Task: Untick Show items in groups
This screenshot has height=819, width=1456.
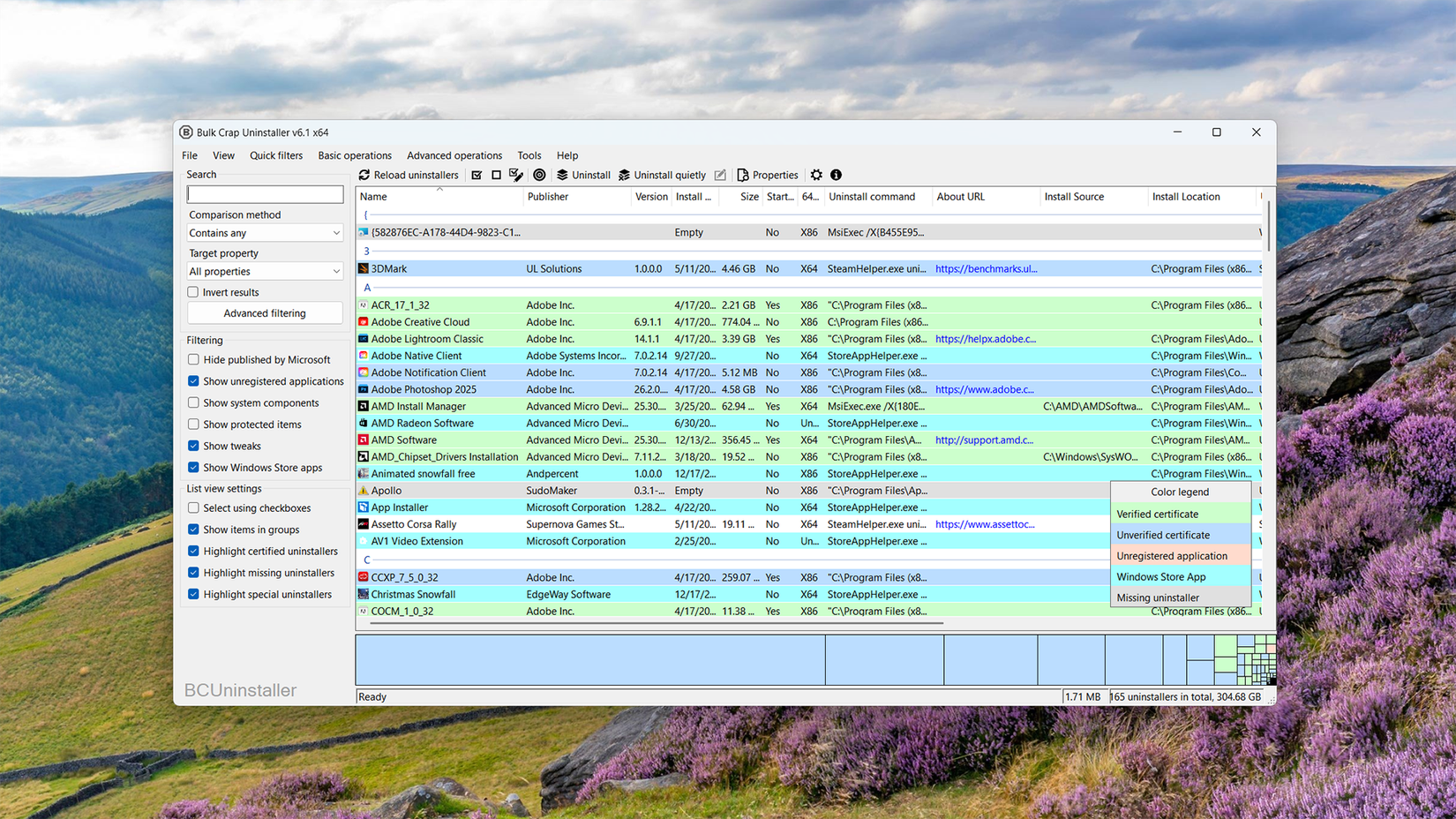Action: click(193, 530)
